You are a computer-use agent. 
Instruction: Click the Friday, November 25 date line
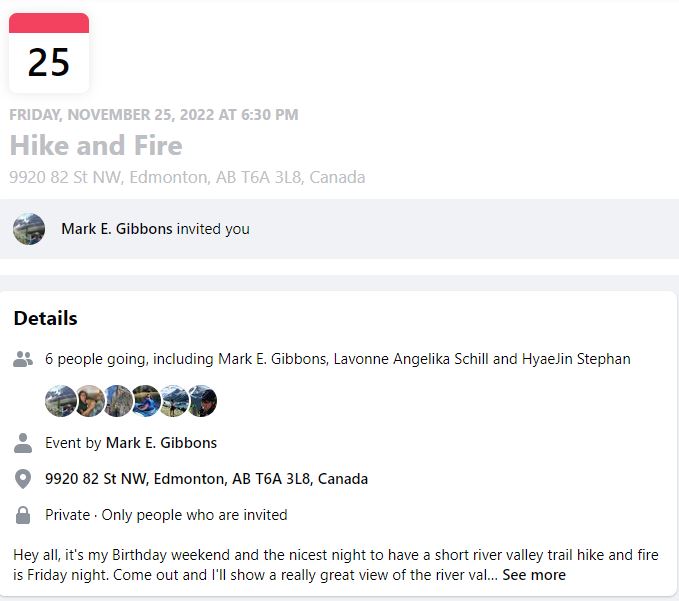coord(154,115)
